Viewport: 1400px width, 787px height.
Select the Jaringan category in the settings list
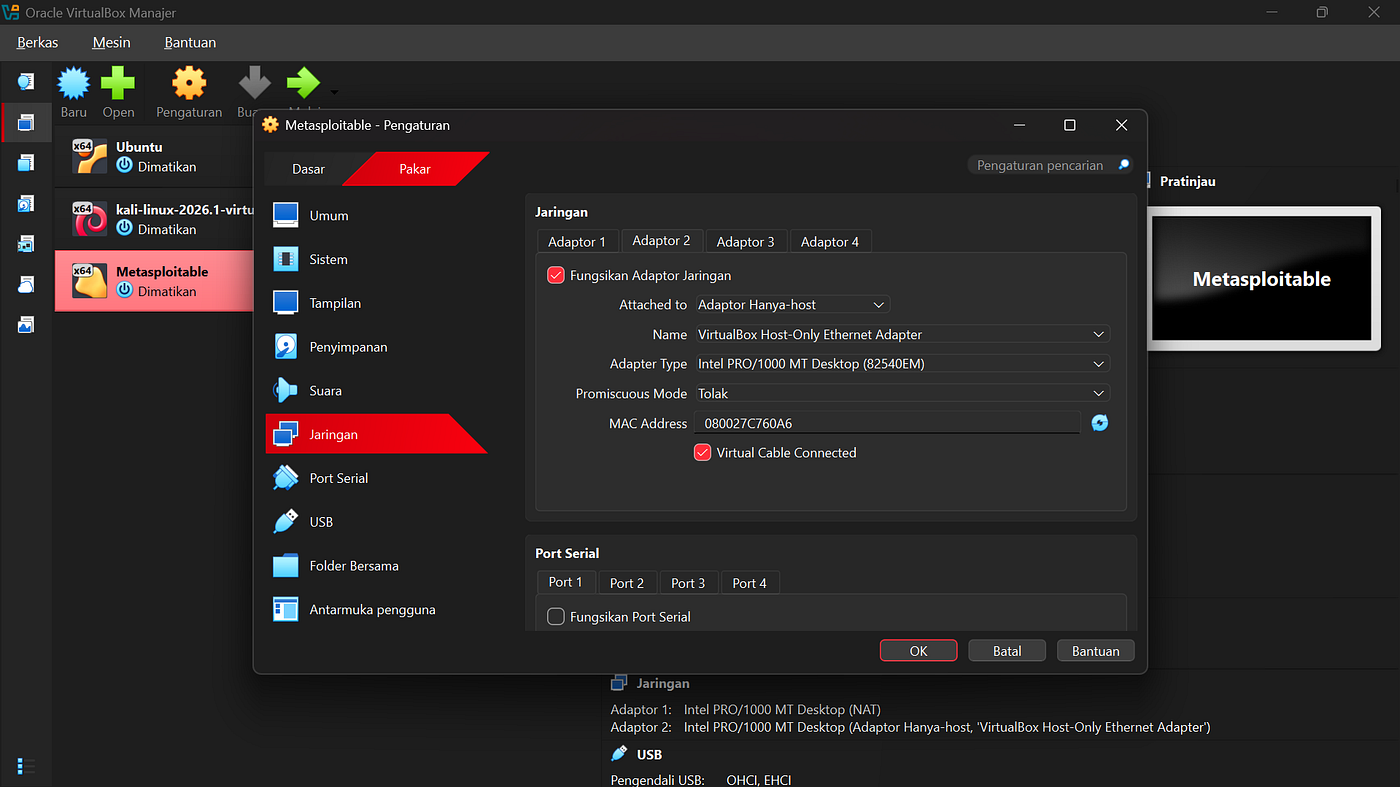click(375, 435)
